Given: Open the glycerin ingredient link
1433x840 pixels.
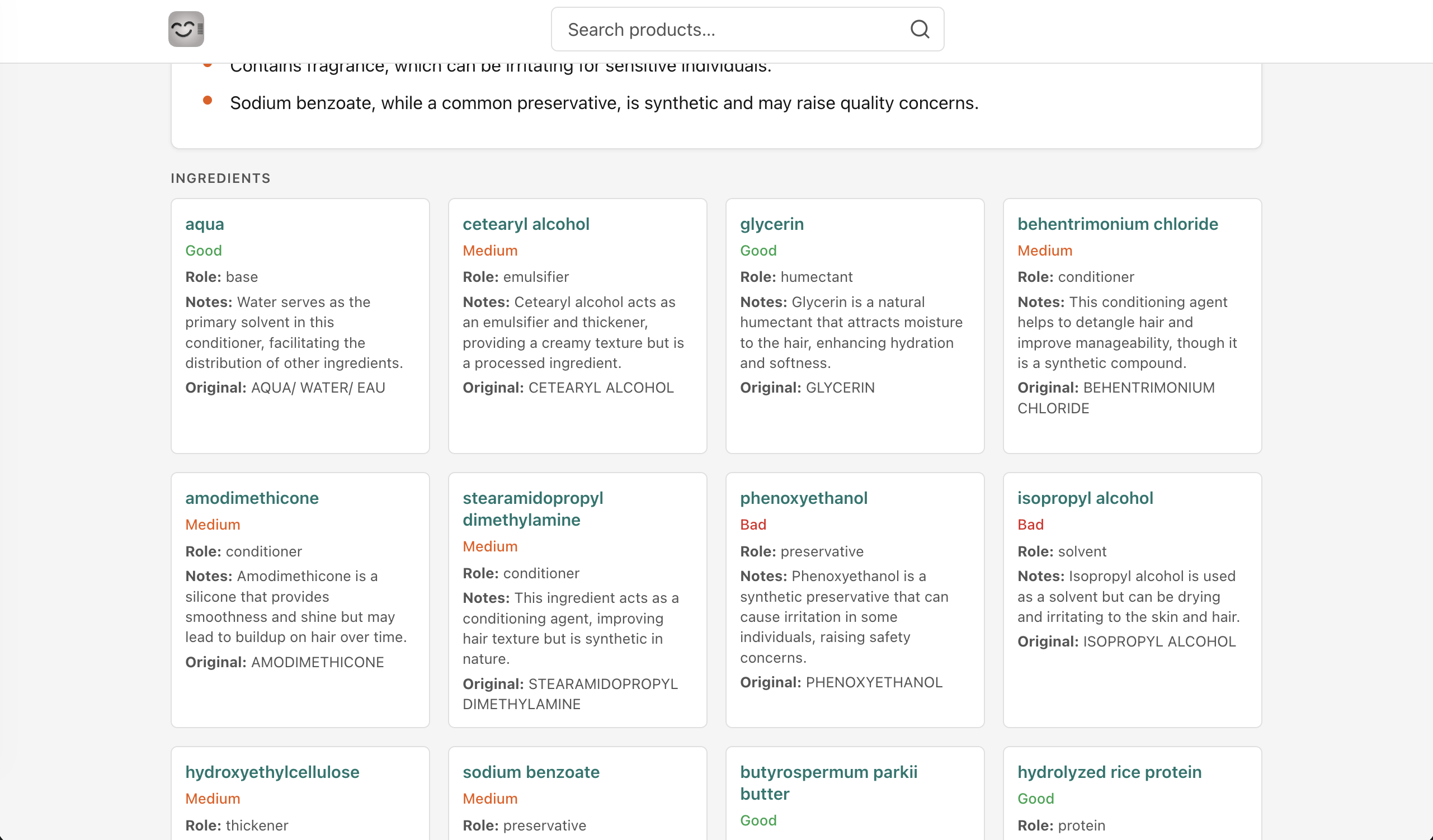Looking at the screenshot, I should click(x=772, y=224).
